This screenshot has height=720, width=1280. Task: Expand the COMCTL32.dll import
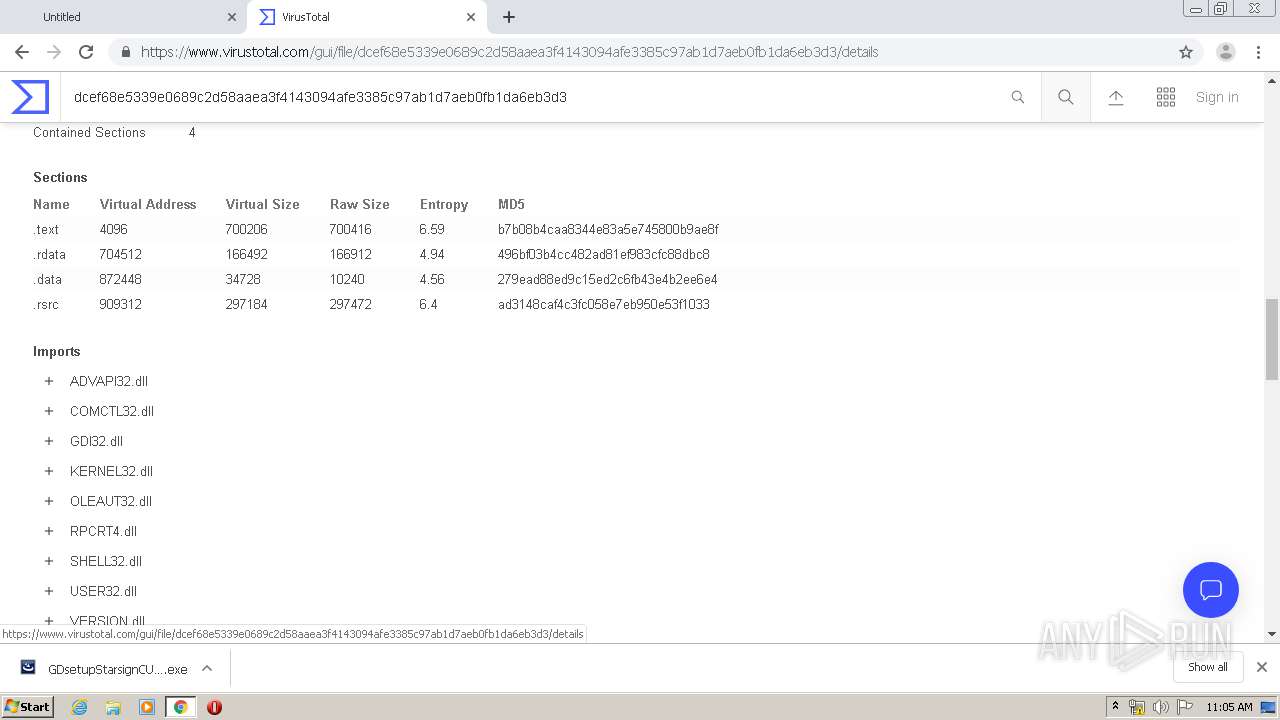(x=48, y=411)
